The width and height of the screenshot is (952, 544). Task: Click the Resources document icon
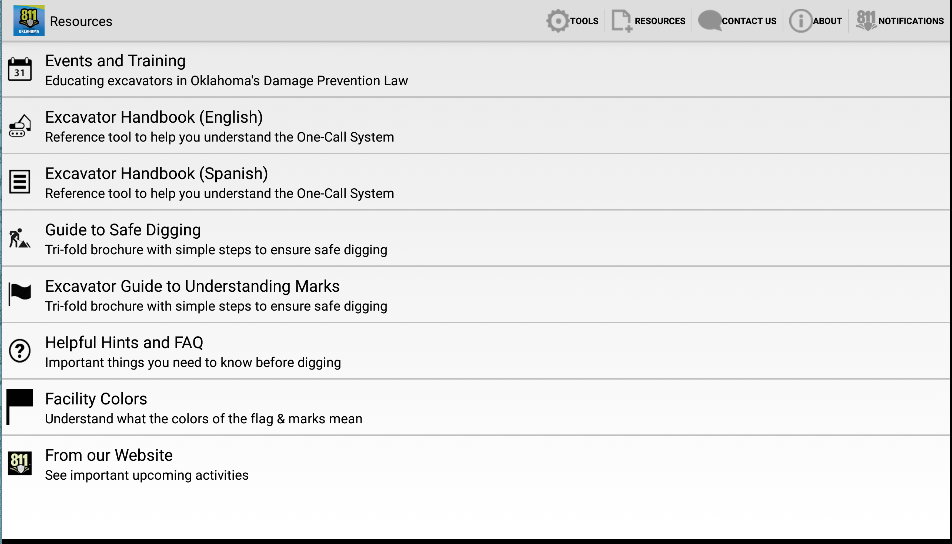(622, 21)
